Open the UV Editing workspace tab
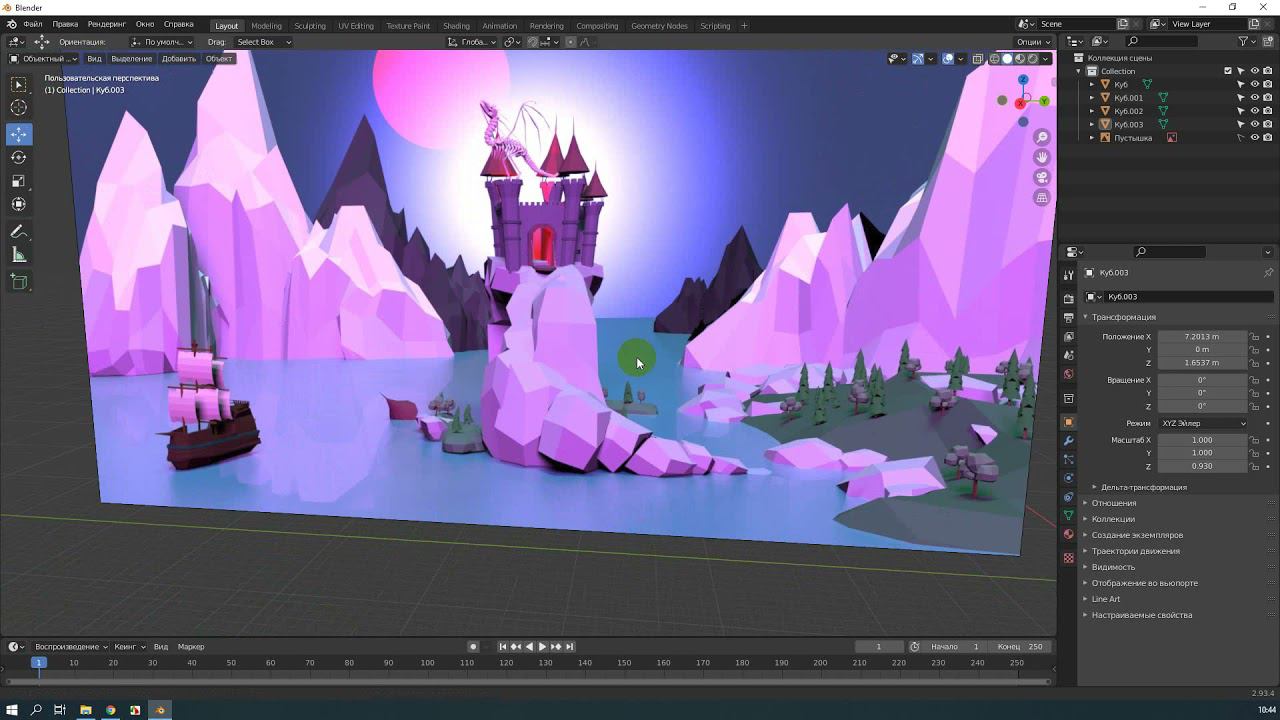The width and height of the screenshot is (1280, 720). pyautogui.click(x=356, y=26)
